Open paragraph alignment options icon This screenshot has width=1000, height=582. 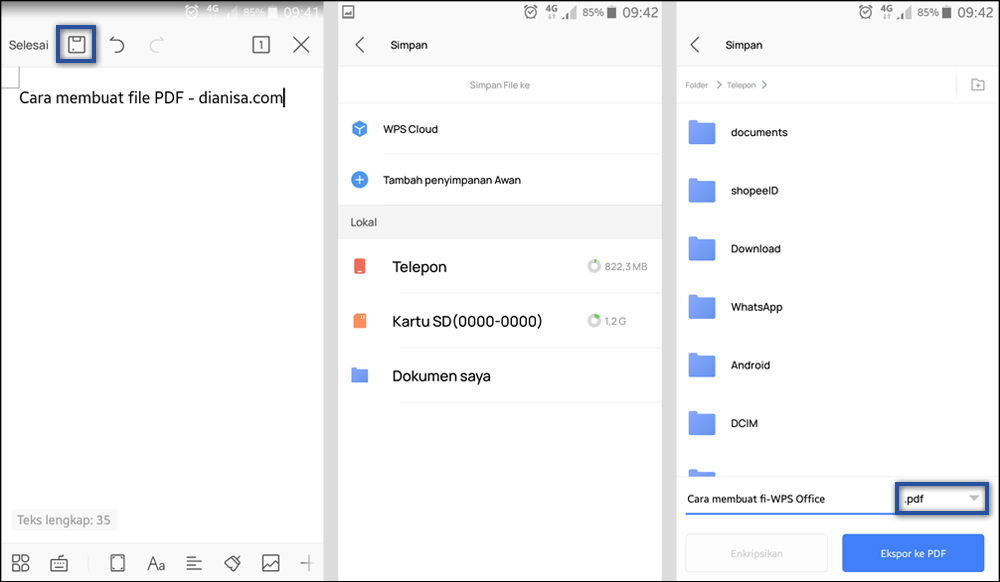coord(194,563)
